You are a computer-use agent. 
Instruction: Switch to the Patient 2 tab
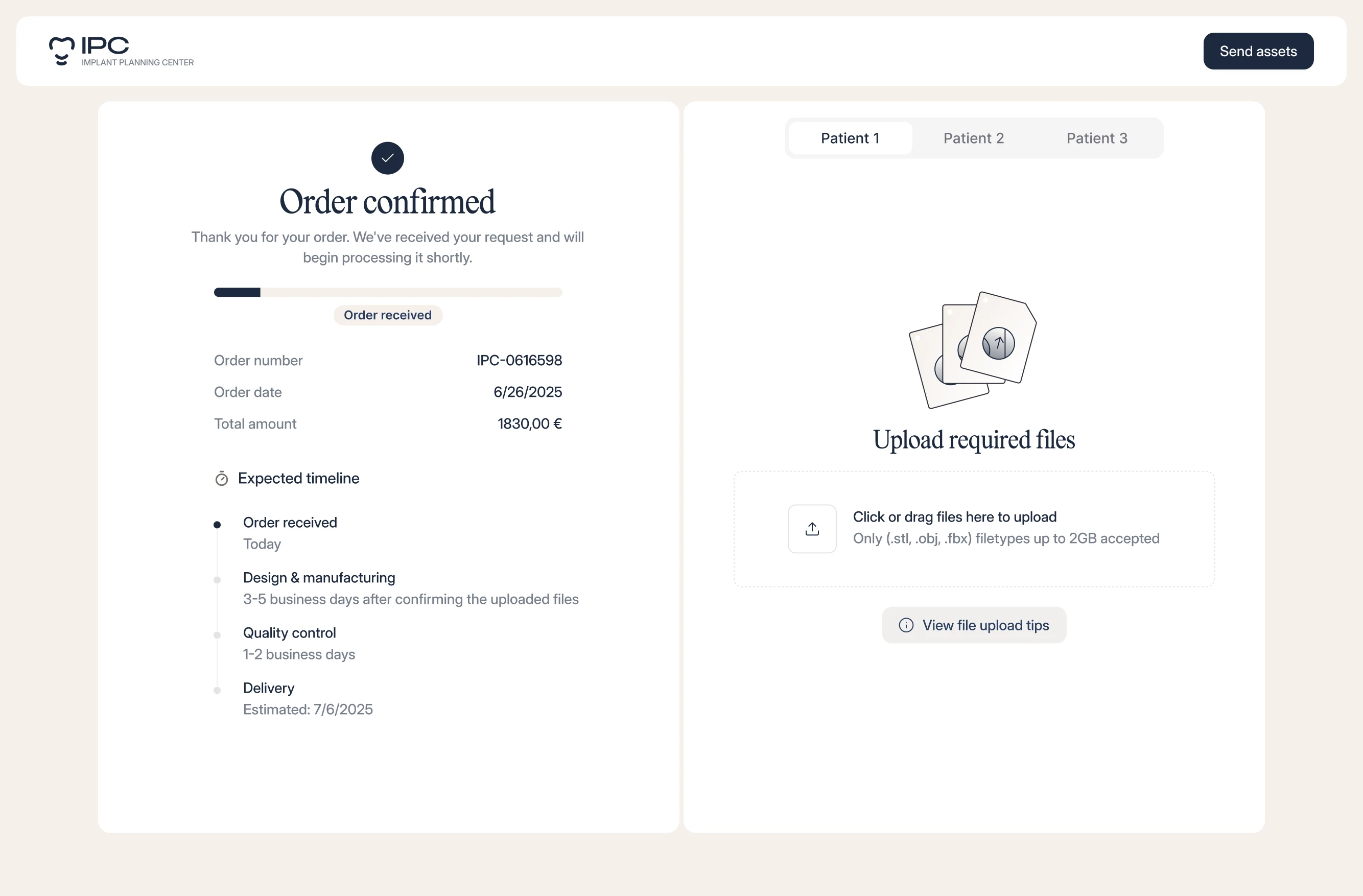coord(974,138)
